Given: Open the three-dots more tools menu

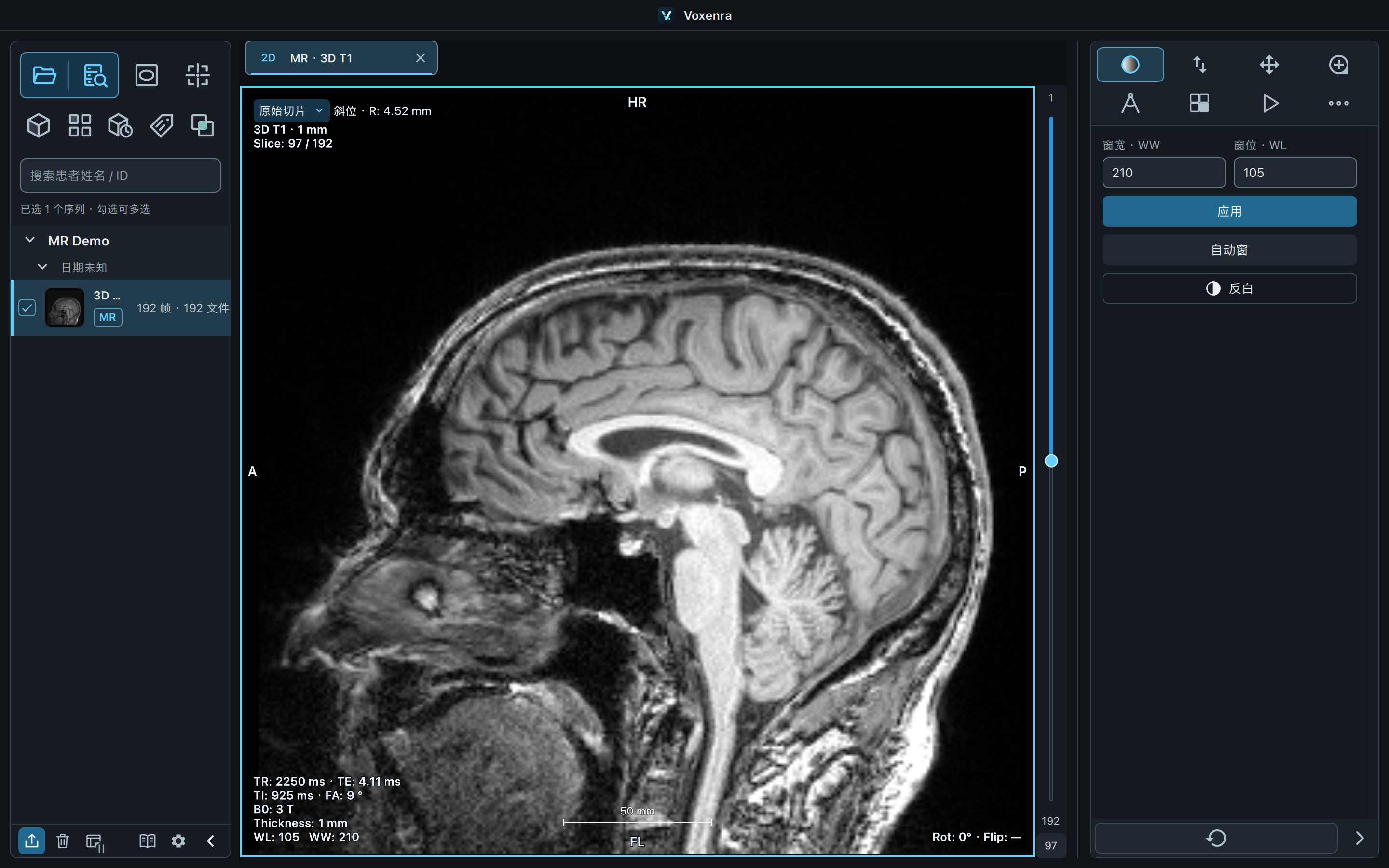Looking at the screenshot, I should [1338, 103].
